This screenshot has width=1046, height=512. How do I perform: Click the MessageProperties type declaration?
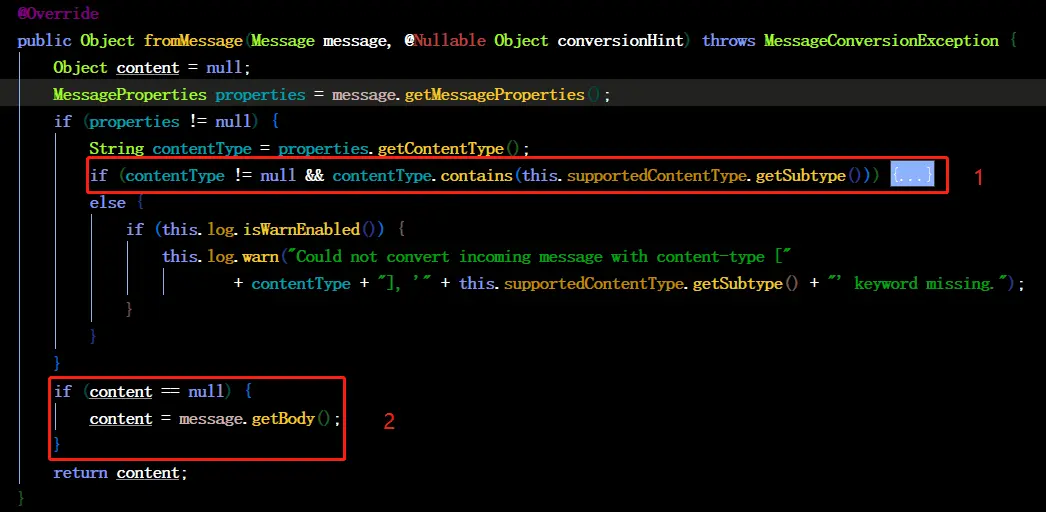(130, 95)
